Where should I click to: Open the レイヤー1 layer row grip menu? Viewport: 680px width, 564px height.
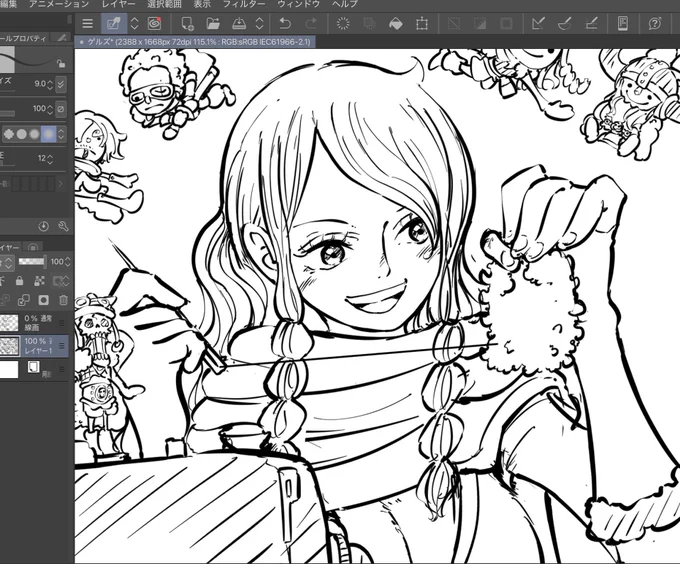point(62,346)
